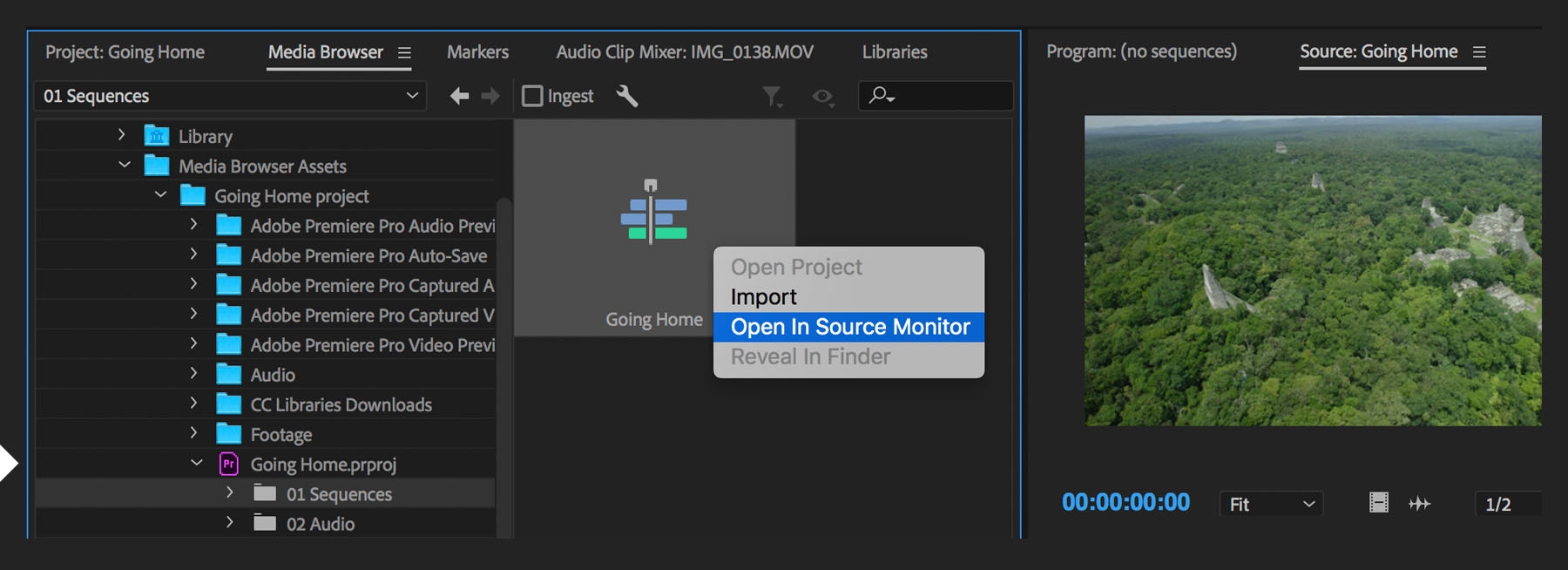Image resolution: width=1568 pixels, height=570 pixels.
Task: Select the Going Home sequence thumbnail
Action: coord(654,228)
